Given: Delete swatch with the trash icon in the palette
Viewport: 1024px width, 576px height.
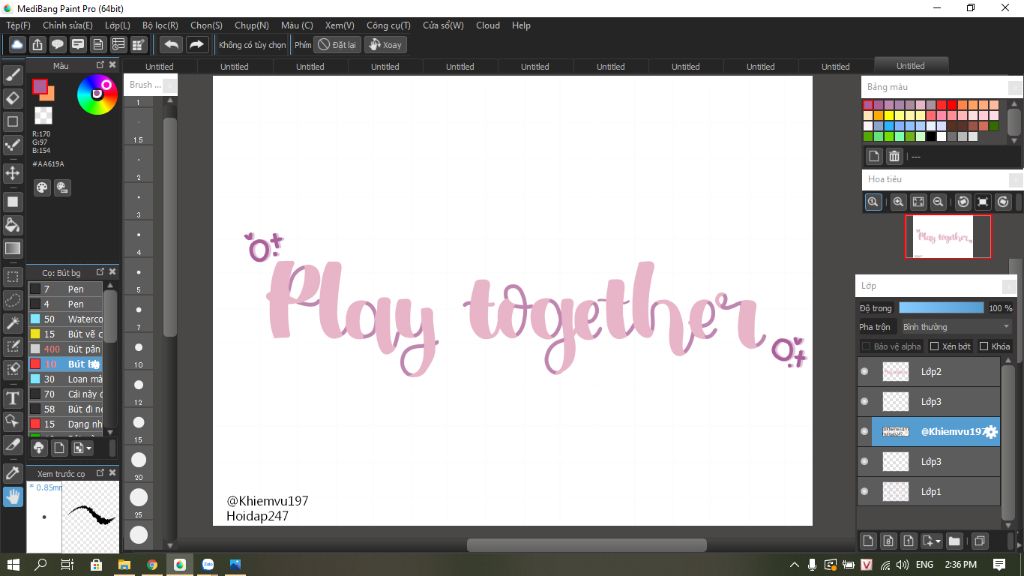Looking at the screenshot, I should 894,156.
